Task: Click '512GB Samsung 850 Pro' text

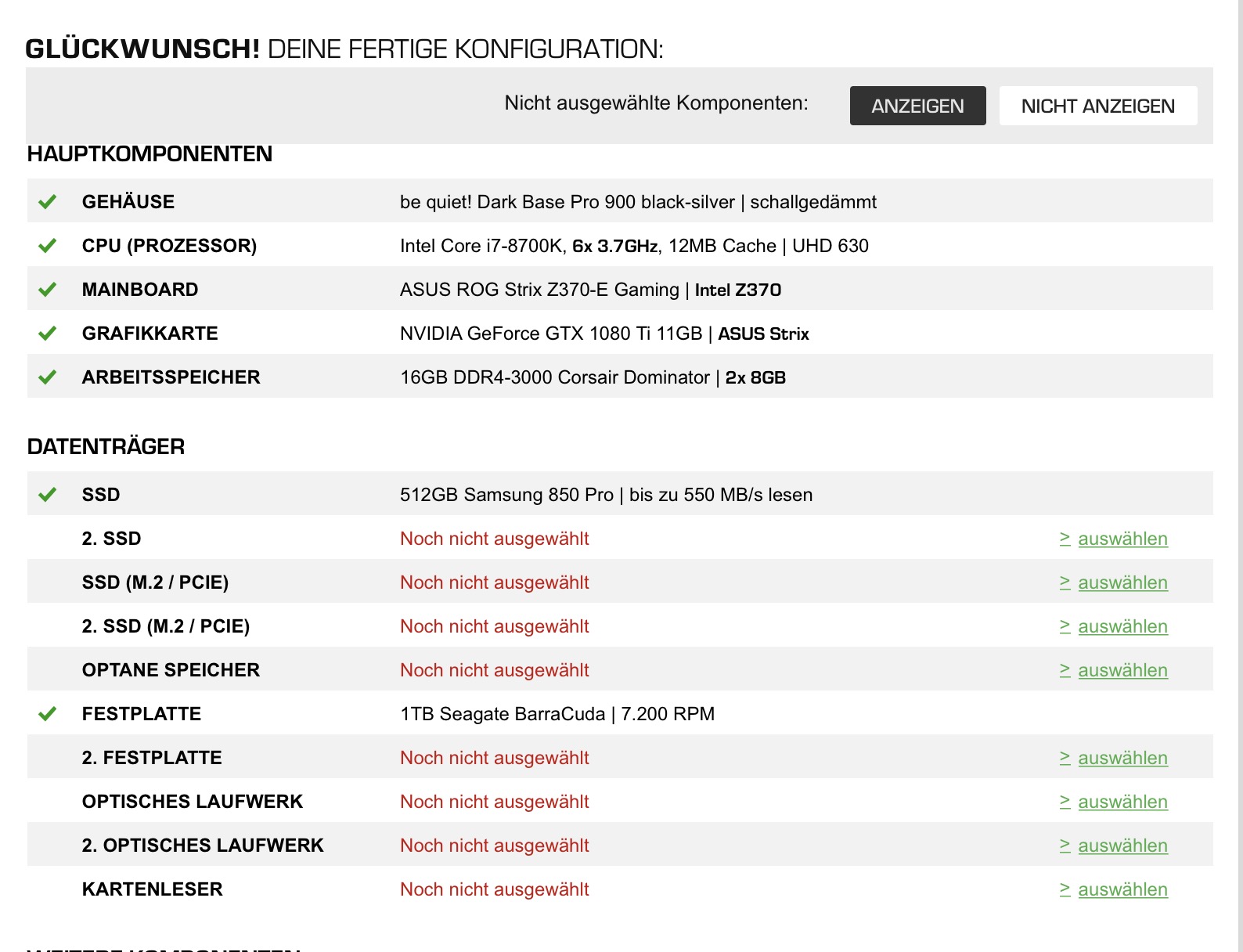Action: point(506,495)
